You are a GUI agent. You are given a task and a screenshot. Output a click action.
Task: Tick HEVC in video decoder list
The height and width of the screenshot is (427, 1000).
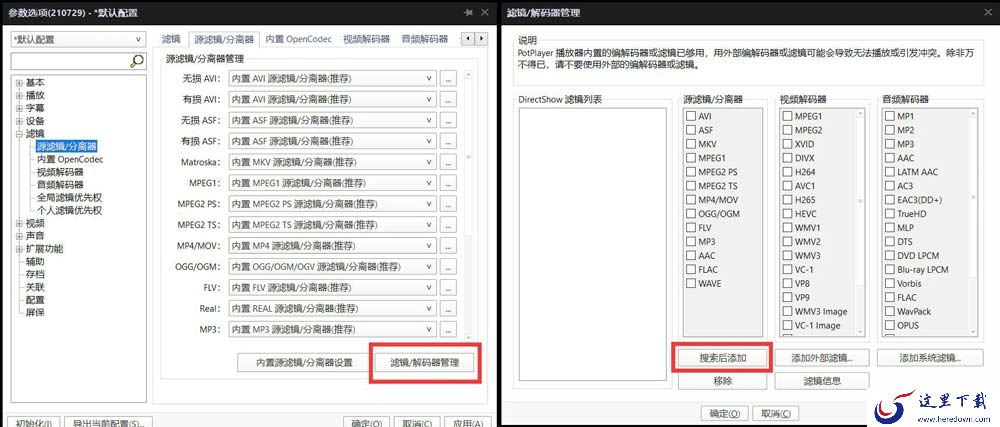(x=787, y=214)
